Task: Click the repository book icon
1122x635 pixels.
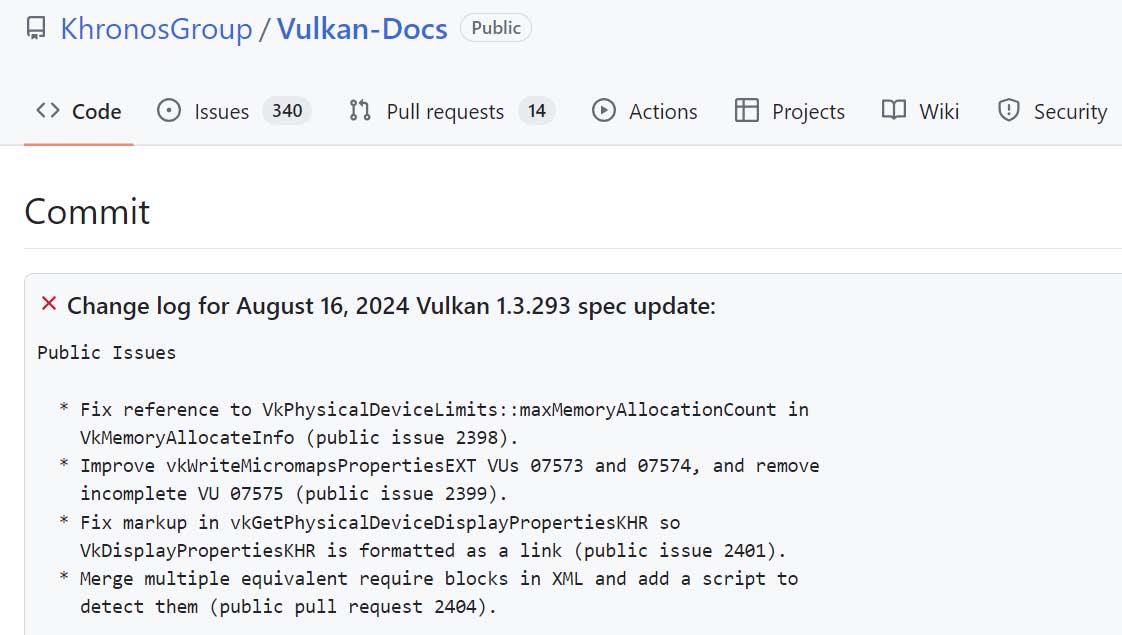Action: coord(36,29)
